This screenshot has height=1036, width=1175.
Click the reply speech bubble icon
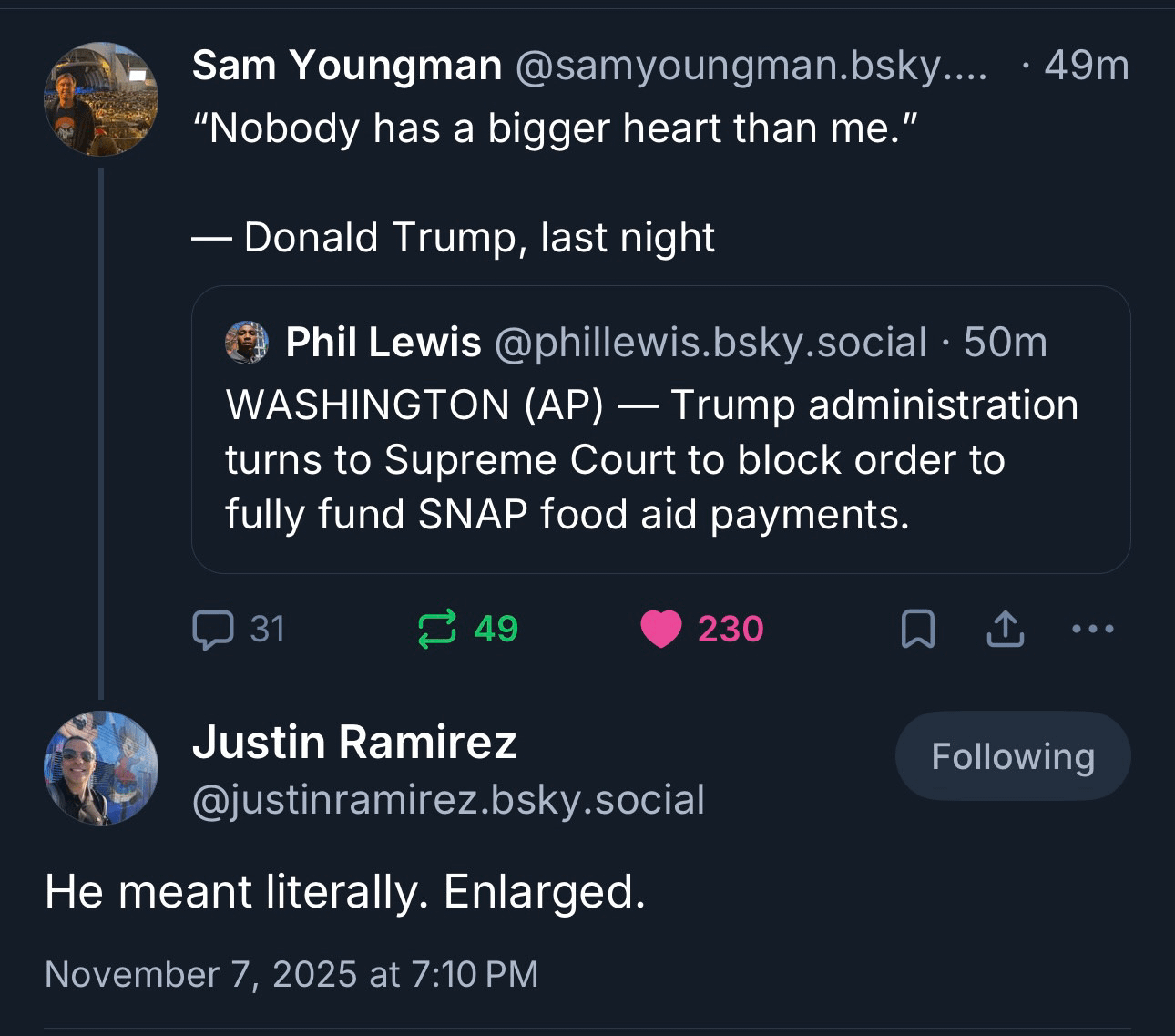[213, 630]
